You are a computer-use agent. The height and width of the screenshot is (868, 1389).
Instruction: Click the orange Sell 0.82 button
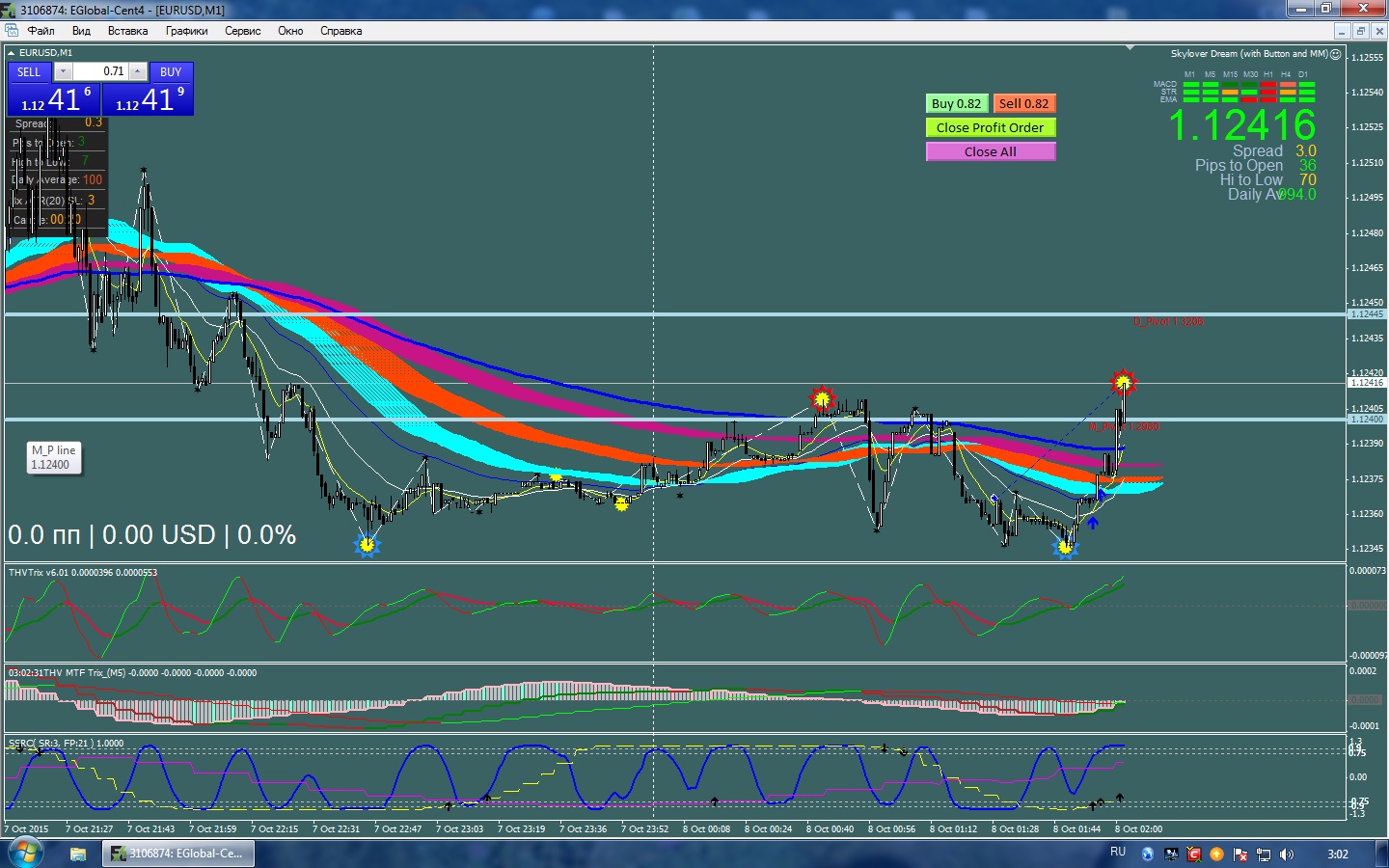(1023, 103)
